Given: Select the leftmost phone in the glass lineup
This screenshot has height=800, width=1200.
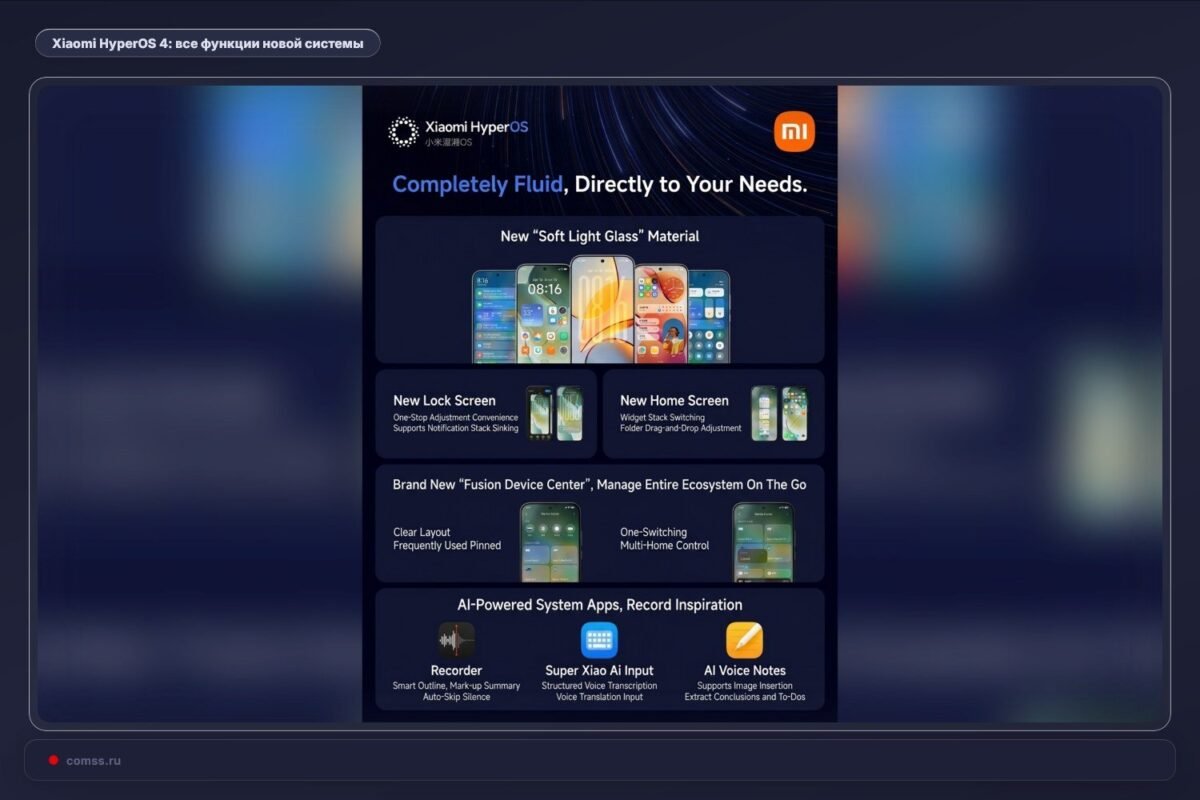Looking at the screenshot, I should (x=493, y=316).
